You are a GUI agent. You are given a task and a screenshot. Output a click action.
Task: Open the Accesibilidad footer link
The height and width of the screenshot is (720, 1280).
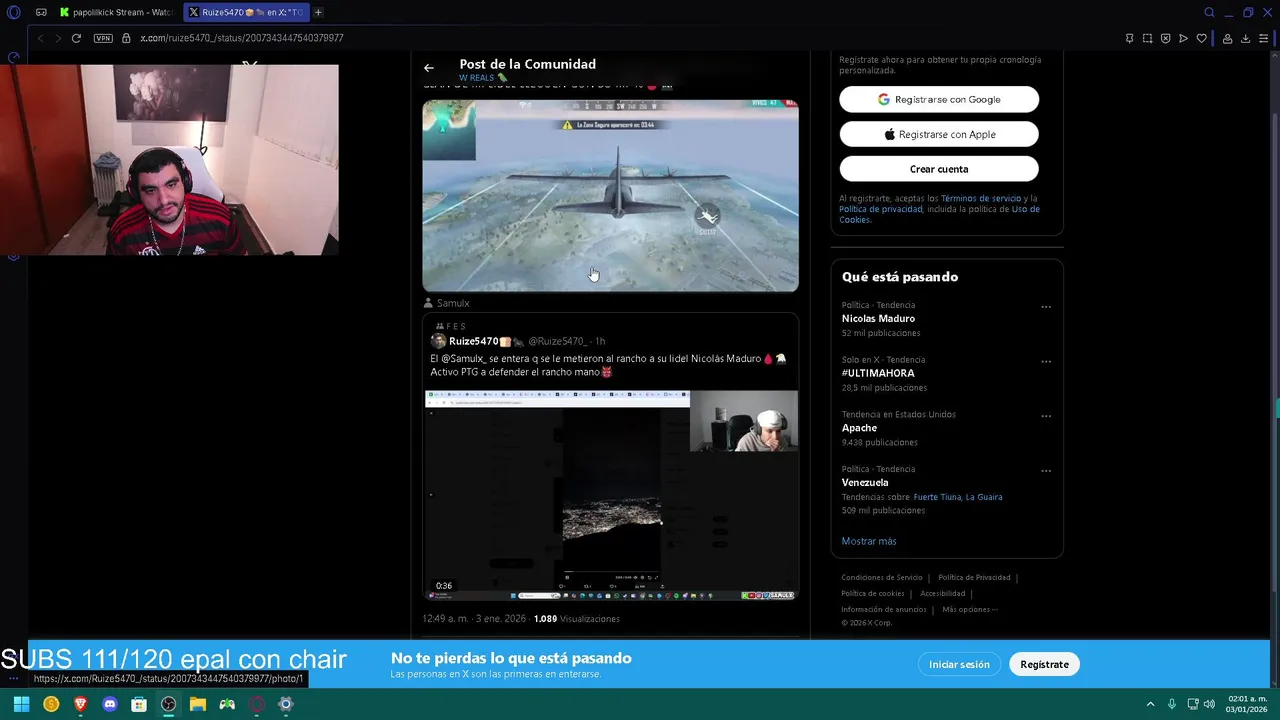pyautogui.click(x=943, y=594)
